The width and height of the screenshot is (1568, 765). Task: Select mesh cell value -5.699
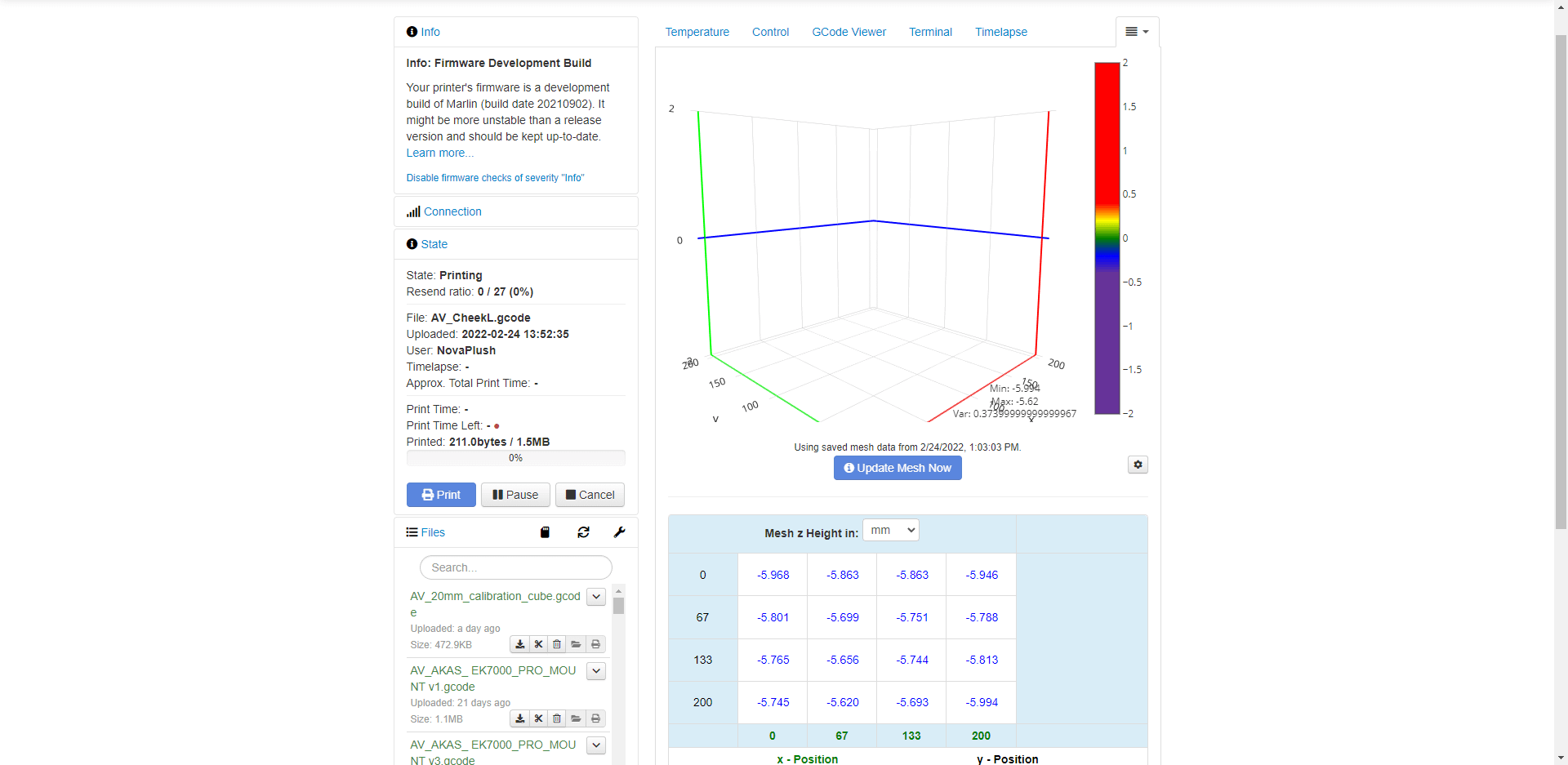coord(842,617)
